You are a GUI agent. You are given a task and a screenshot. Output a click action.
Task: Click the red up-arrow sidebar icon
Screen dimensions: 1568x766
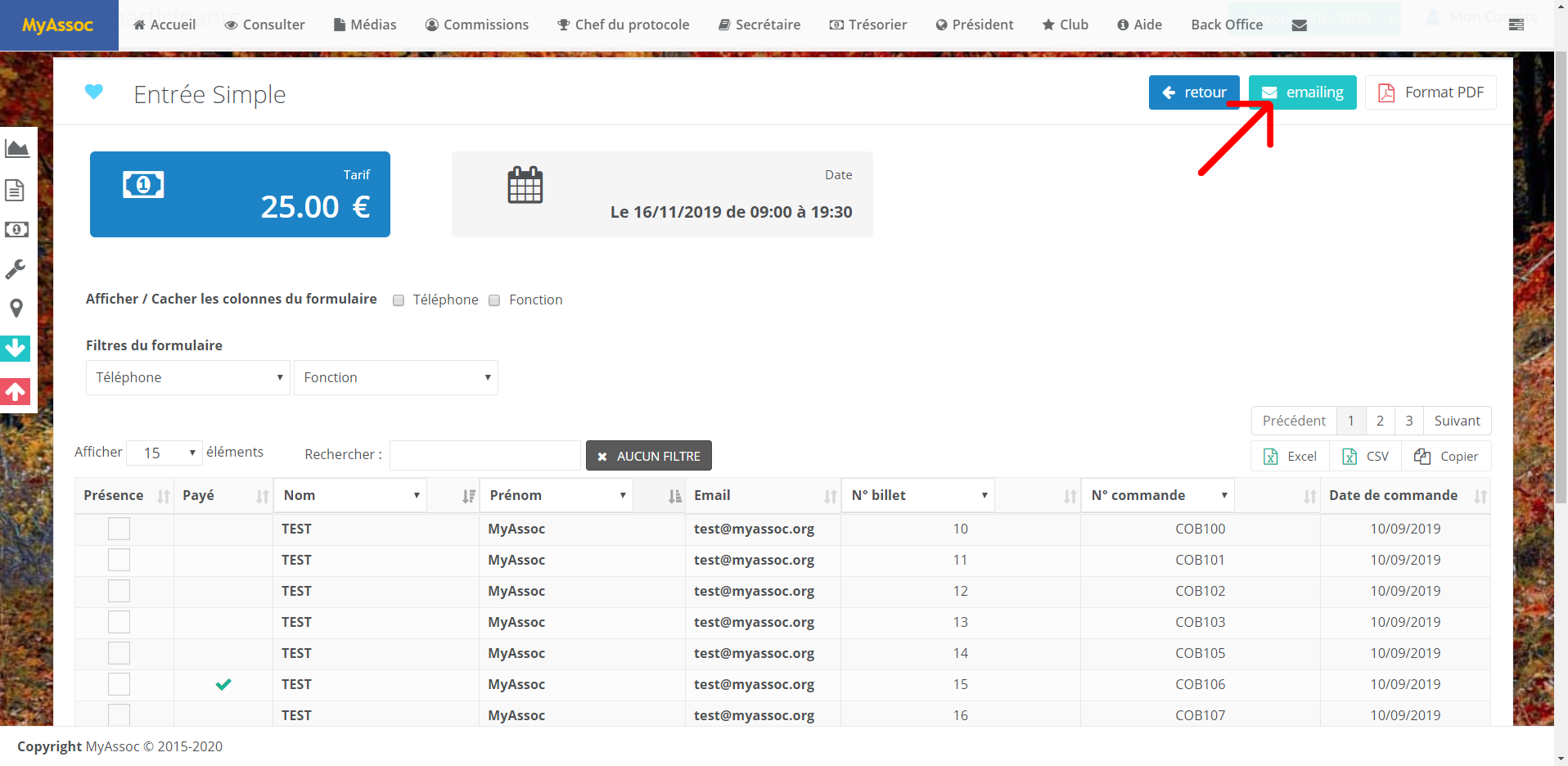[x=16, y=392]
